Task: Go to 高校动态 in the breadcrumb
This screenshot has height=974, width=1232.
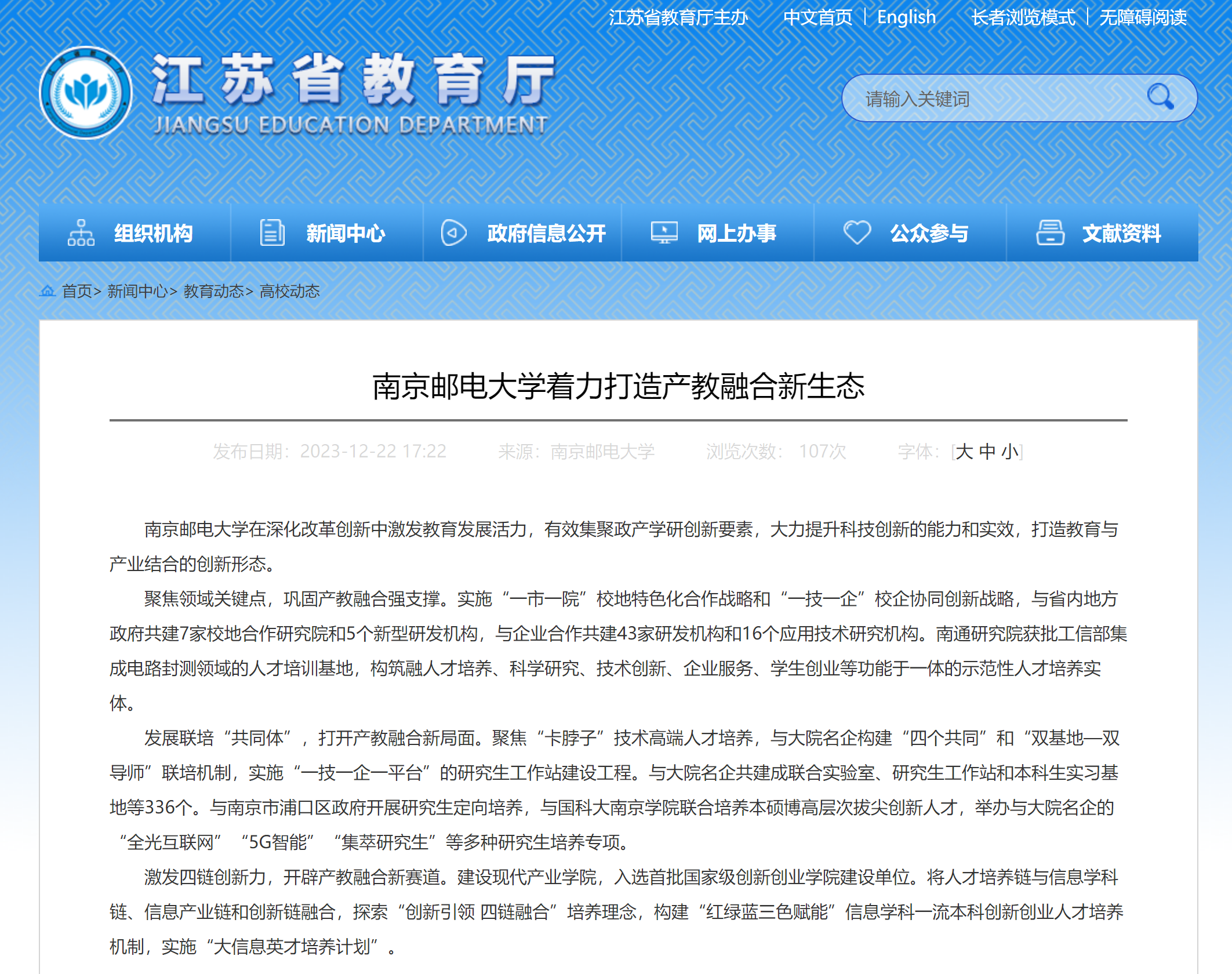Action: click(x=290, y=291)
